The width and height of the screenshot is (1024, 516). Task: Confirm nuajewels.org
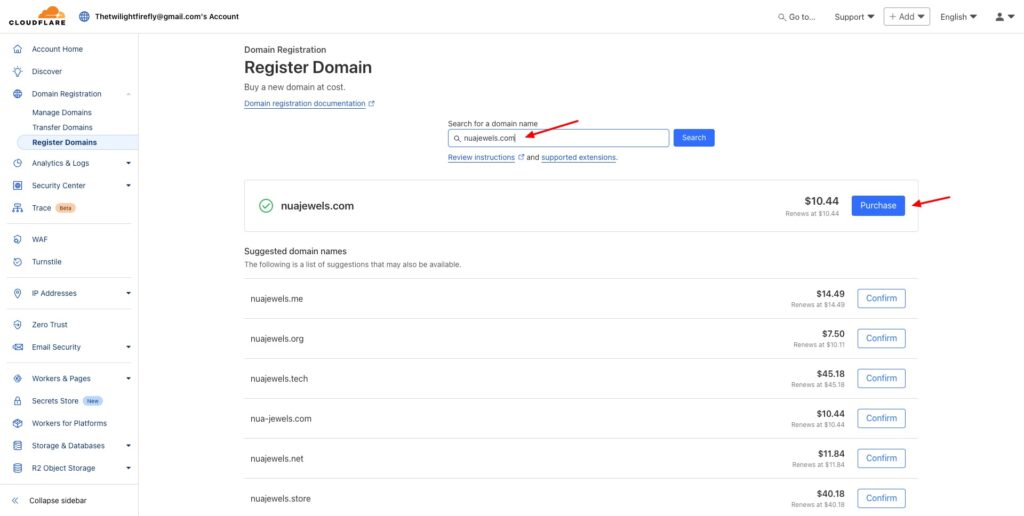tap(881, 338)
